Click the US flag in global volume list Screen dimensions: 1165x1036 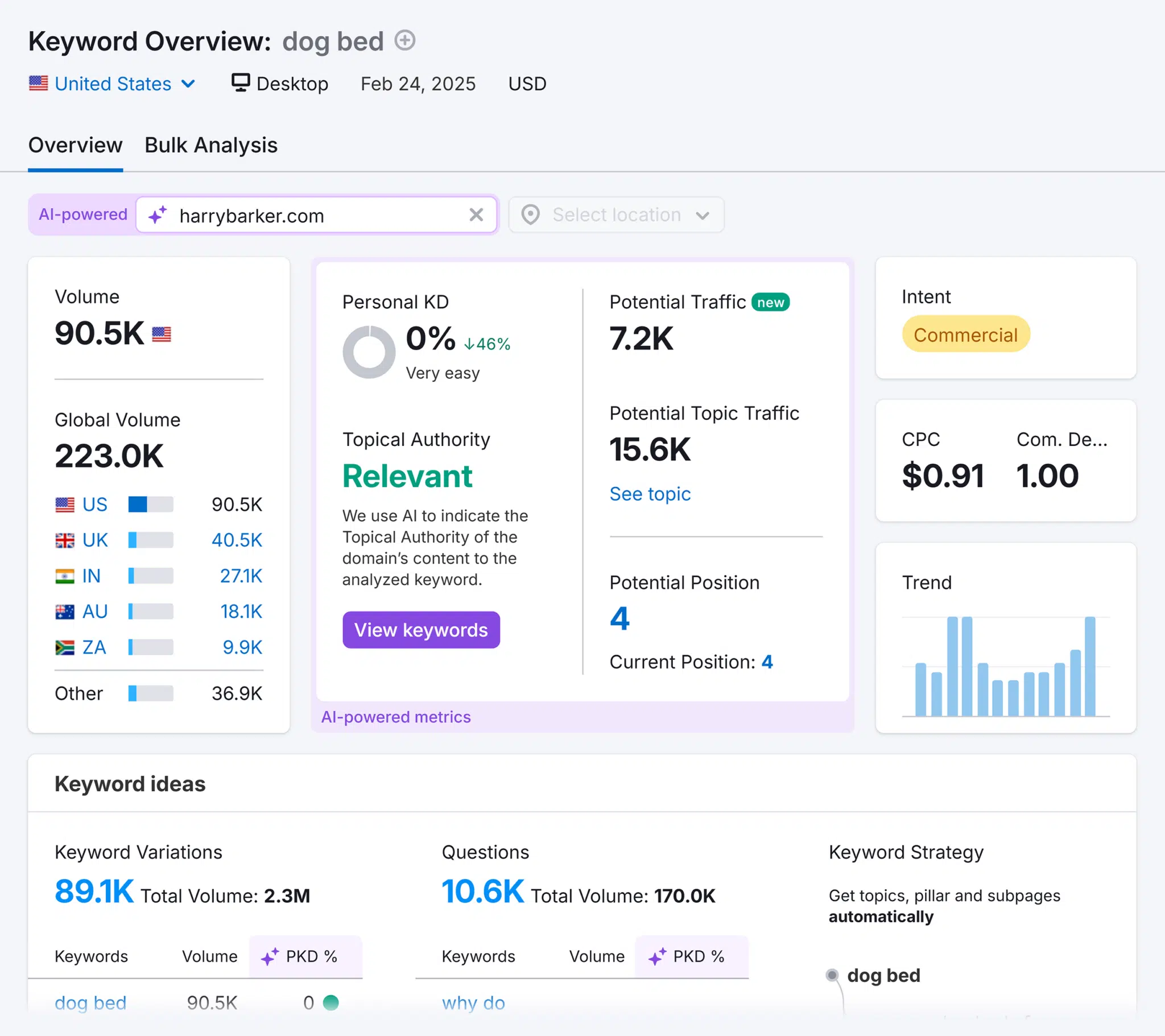(x=64, y=505)
